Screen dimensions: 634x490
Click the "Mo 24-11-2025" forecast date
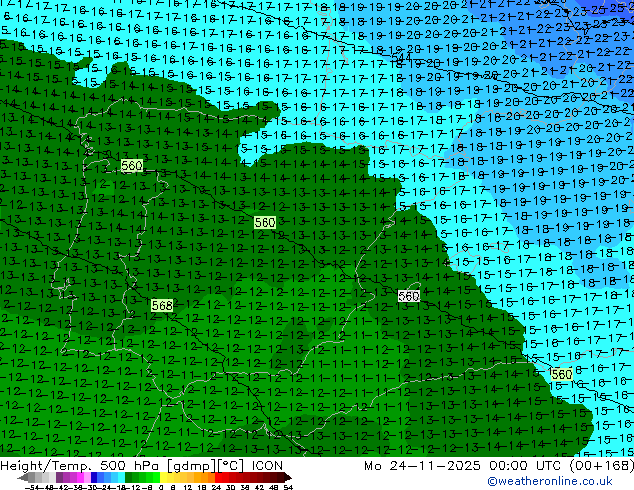(422, 466)
